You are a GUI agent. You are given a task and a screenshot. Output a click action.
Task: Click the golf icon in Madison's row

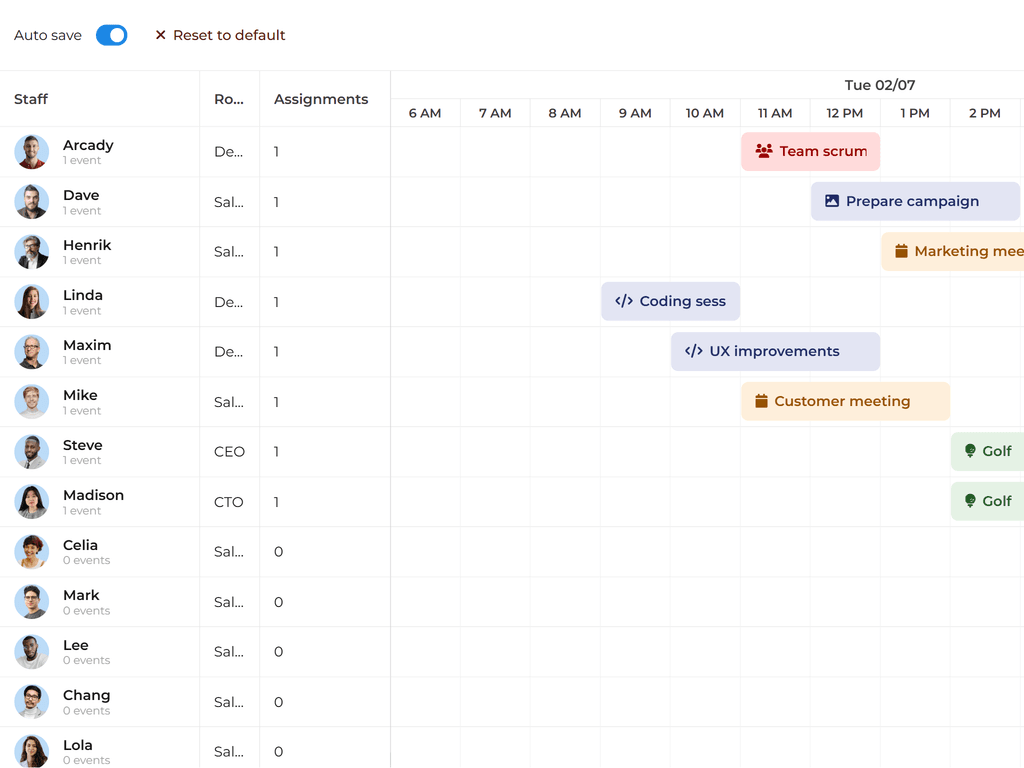pos(970,501)
